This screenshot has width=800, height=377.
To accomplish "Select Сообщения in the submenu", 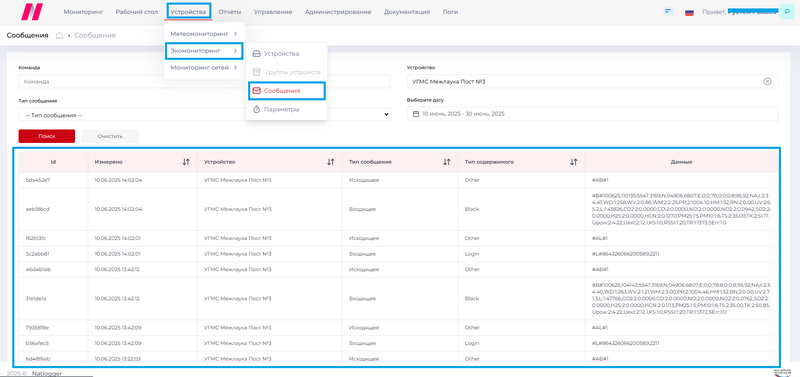I will (282, 91).
